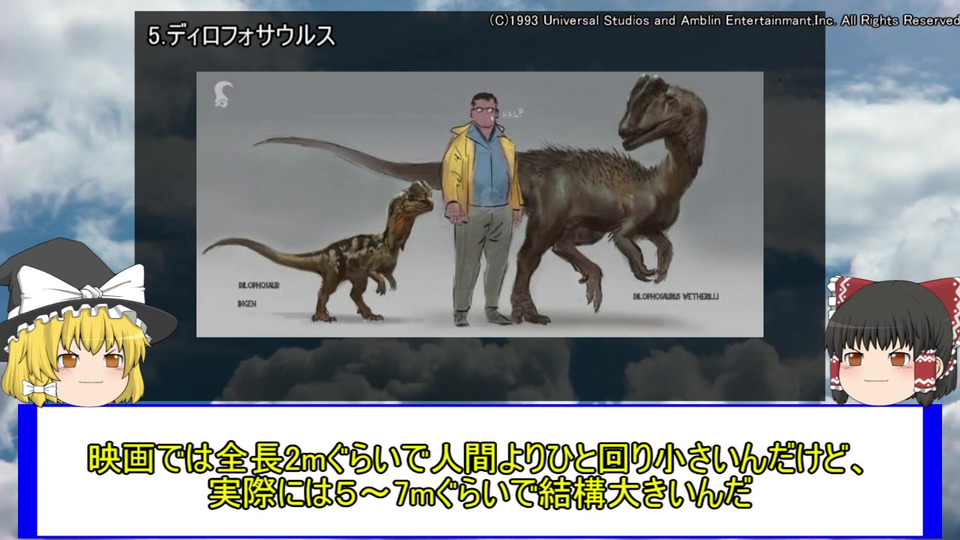Screen dimensions: 960x540
Task: Click the red-bow black-haired character on the right
Action: [890, 340]
